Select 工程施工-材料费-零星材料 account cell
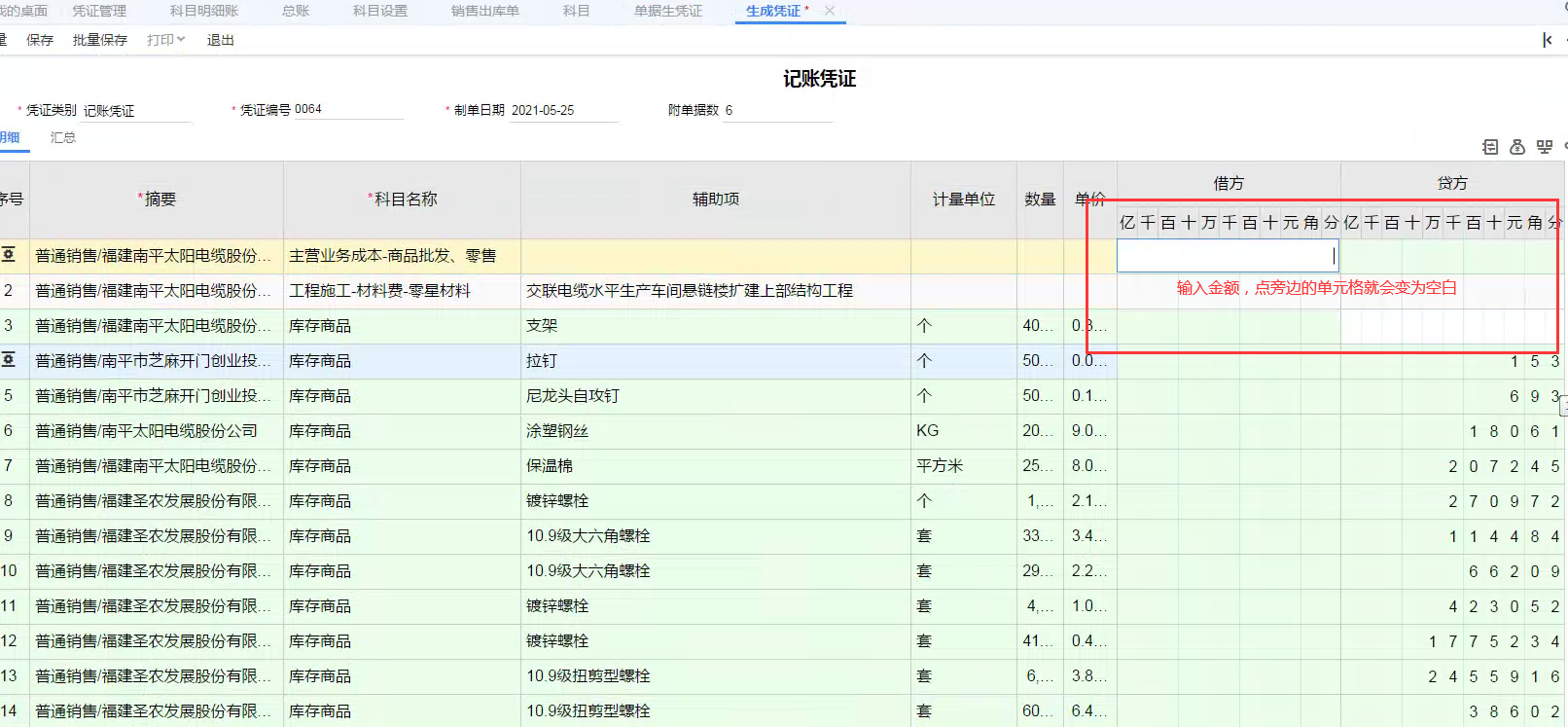Viewport: 1568px width, 727px height. [402, 291]
